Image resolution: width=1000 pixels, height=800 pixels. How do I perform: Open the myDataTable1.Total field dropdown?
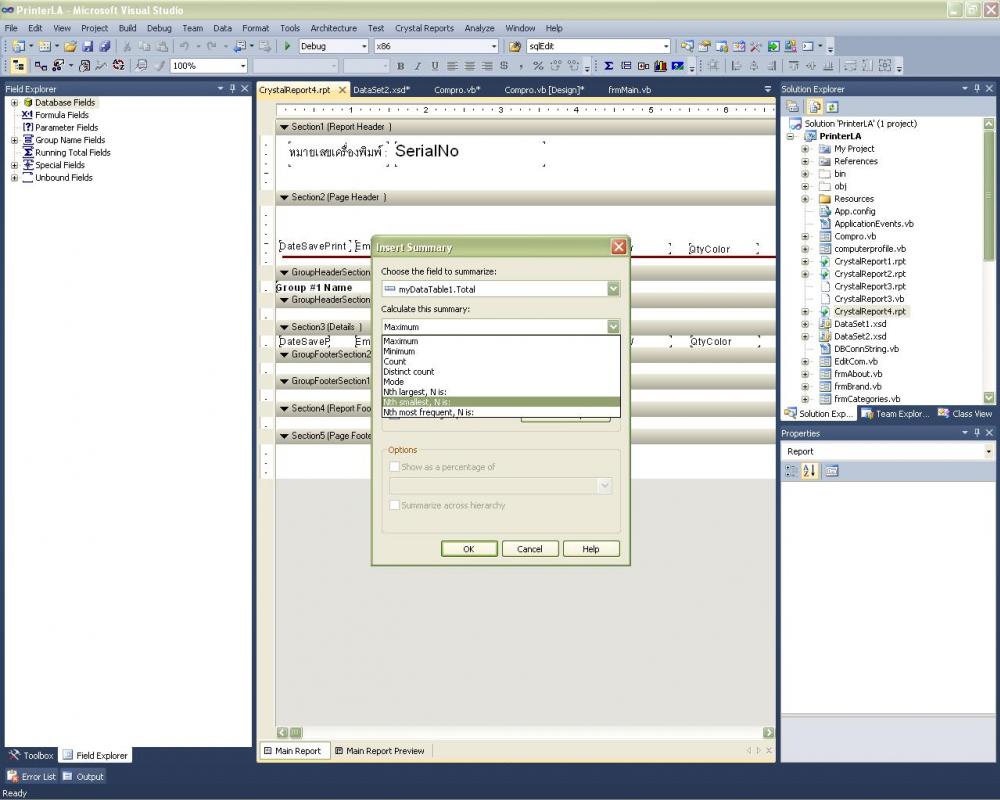click(x=613, y=289)
